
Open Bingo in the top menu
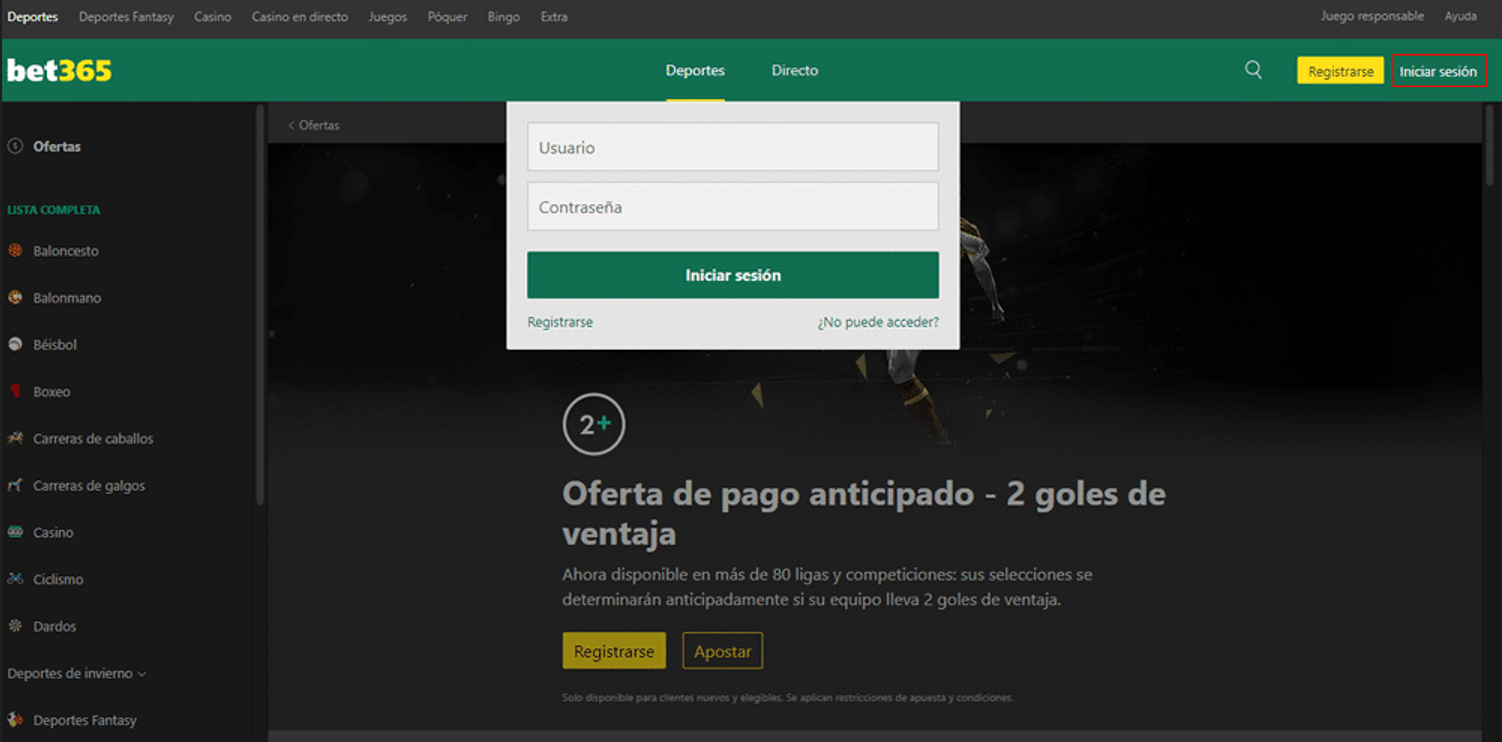click(x=504, y=17)
